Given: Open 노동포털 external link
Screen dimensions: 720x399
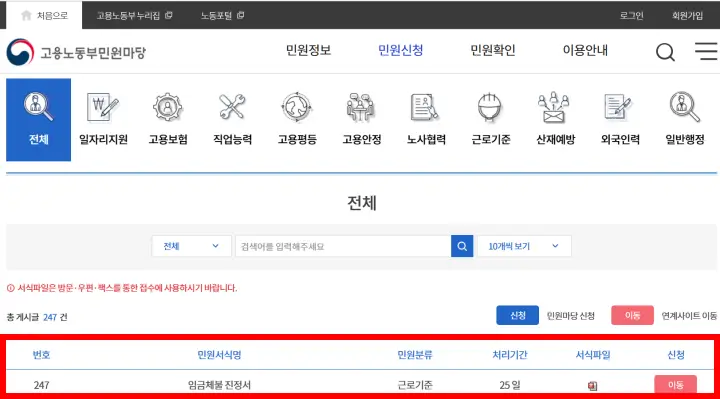Looking at the screenshot, I should [x=222, y=16].
